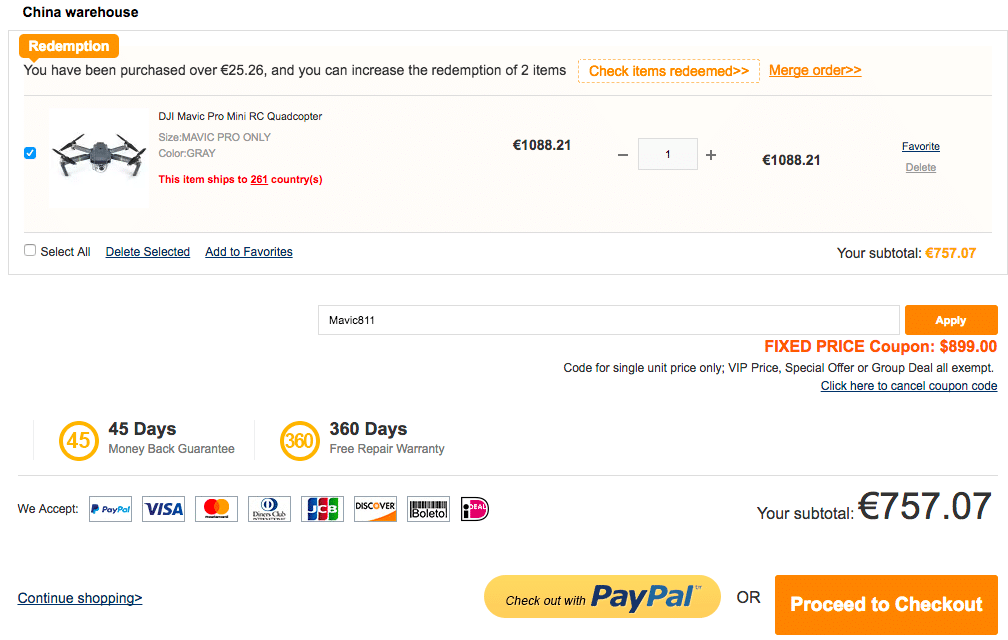Image resolution: width=1008 pixels, height=640 pixels.
Task: Tick the Select All checkbox
Action: (30, 250)
